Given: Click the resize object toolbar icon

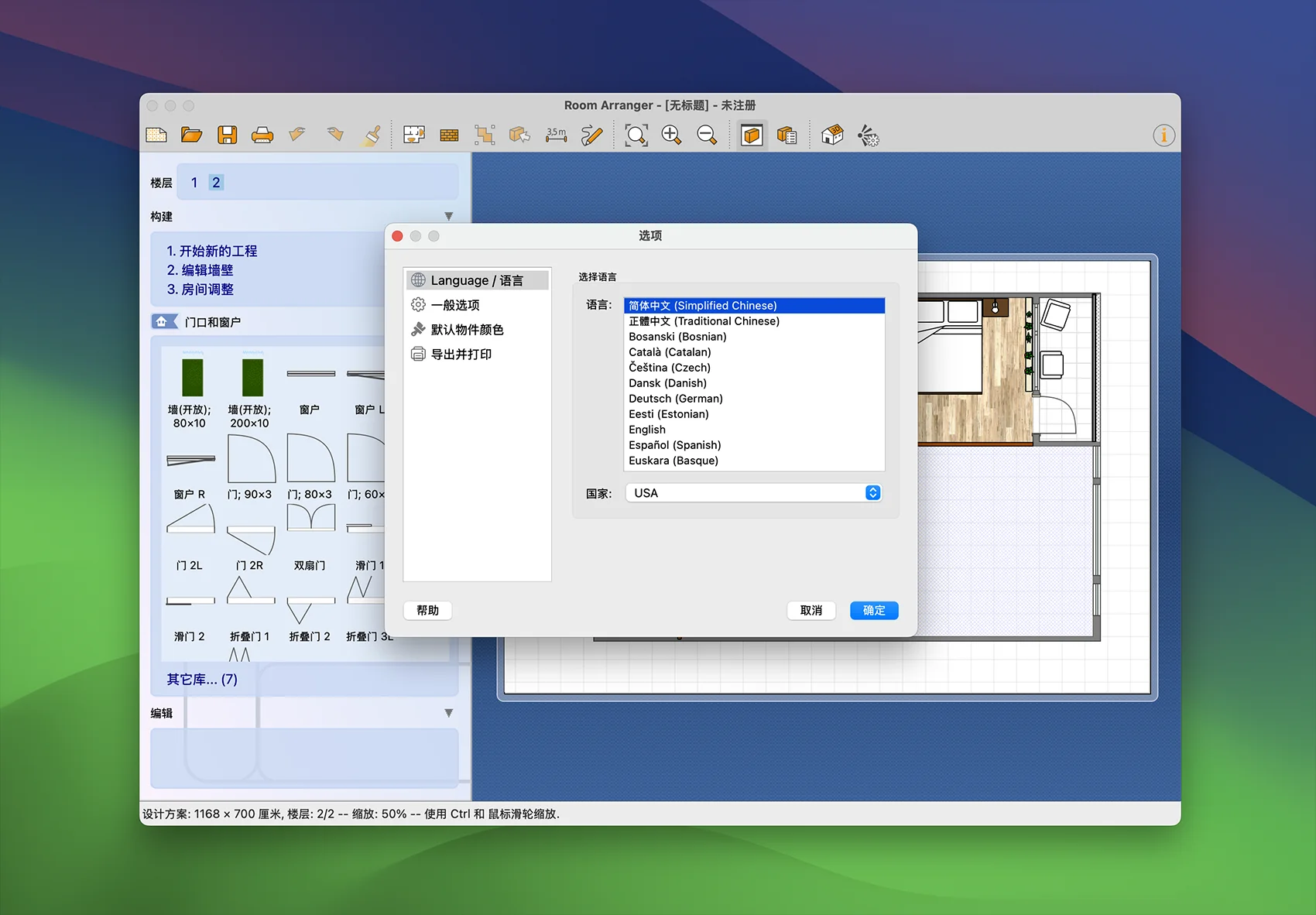Looking at the screenshot, I should coord(485,135).
